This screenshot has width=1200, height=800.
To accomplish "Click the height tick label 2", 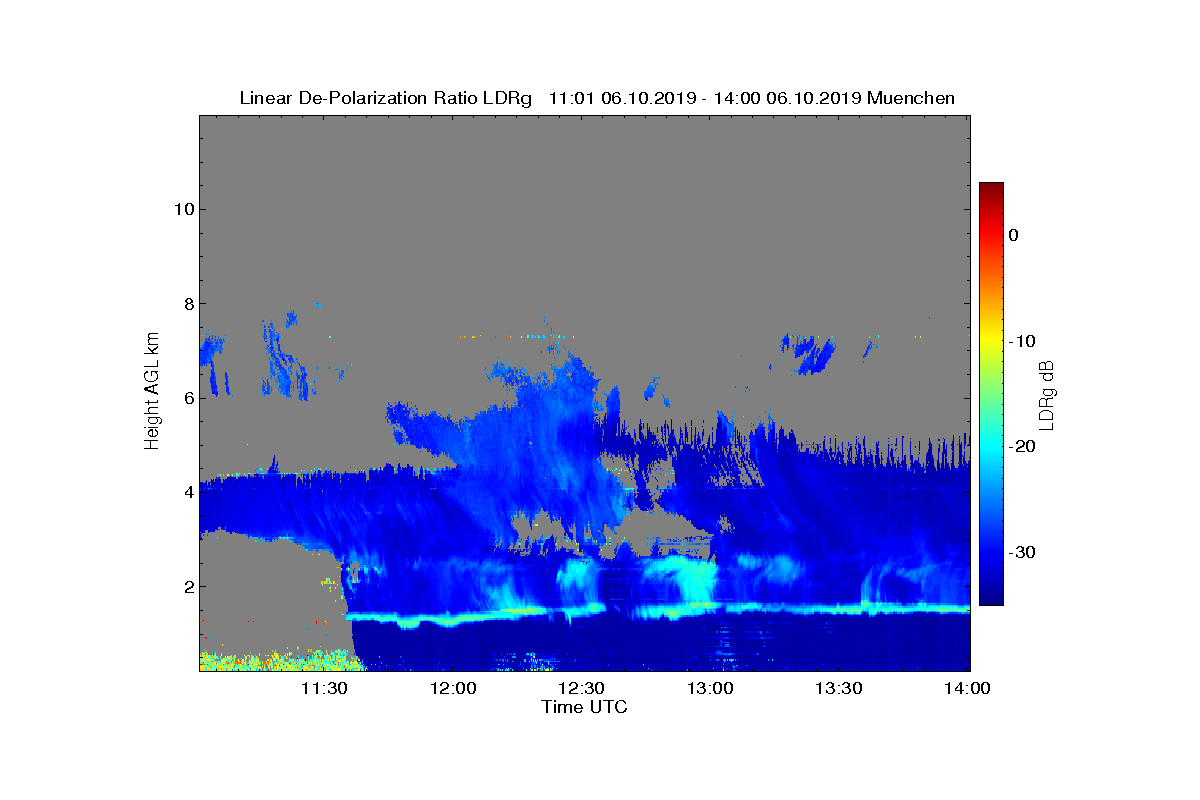I will coord(187,587).
